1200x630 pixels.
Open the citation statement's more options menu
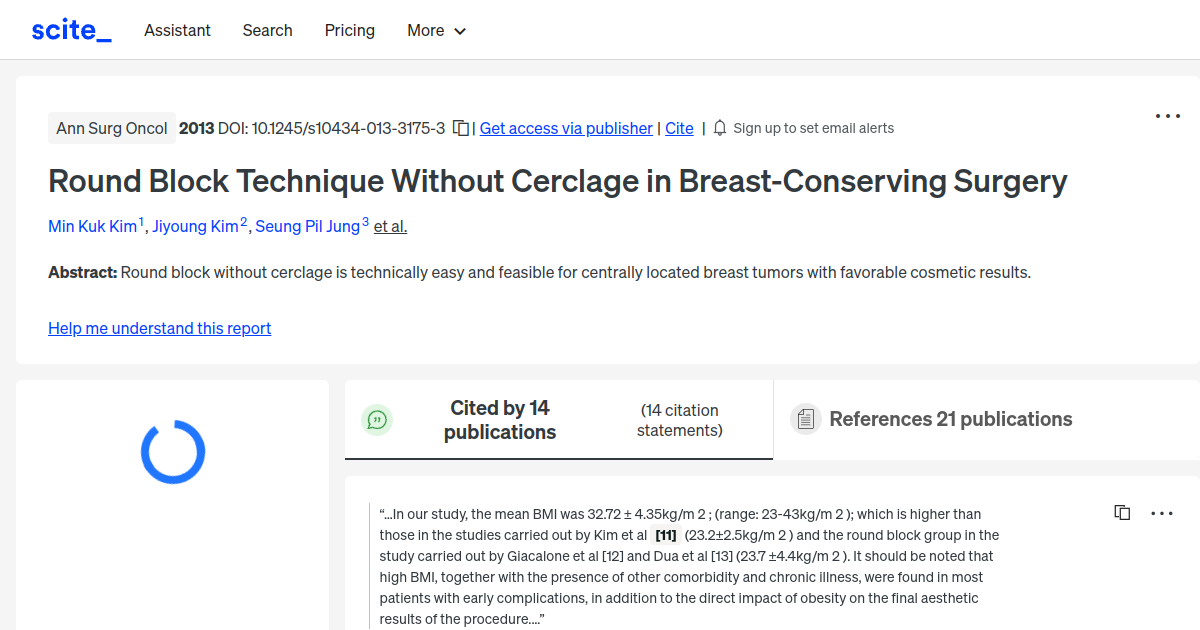[1161, 512]
